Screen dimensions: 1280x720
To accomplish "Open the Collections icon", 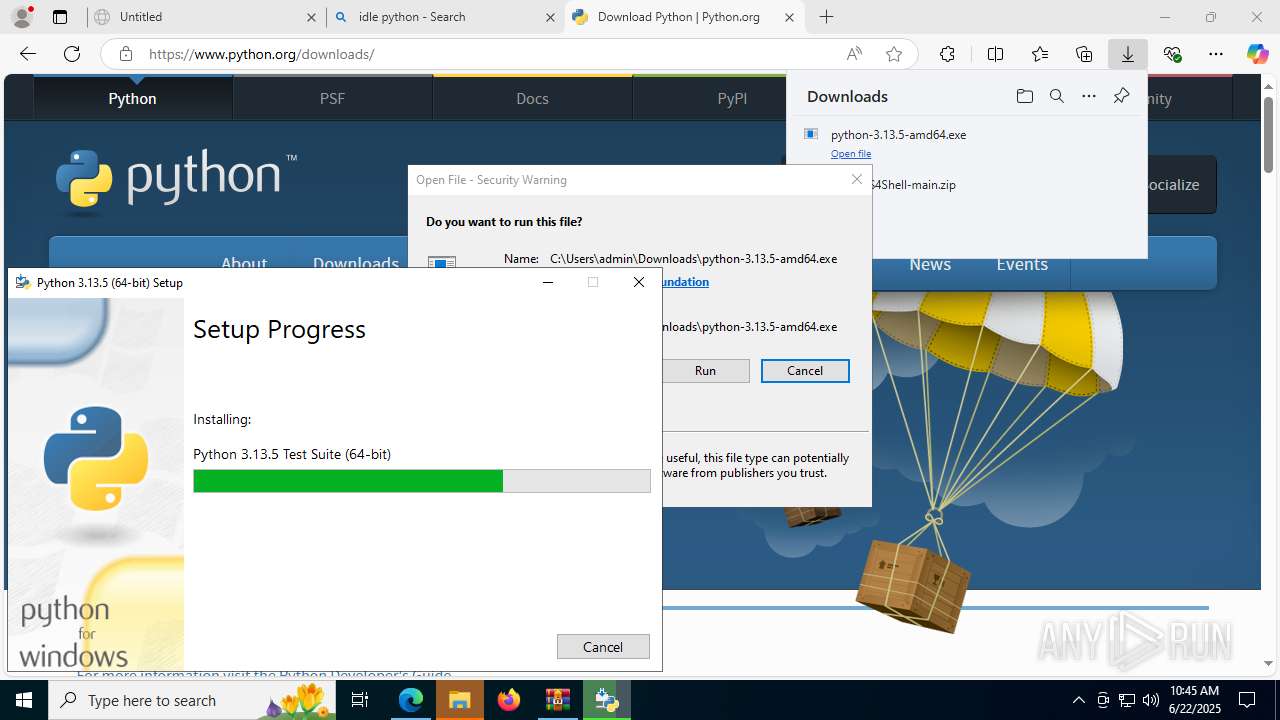I will point(1084,54).
